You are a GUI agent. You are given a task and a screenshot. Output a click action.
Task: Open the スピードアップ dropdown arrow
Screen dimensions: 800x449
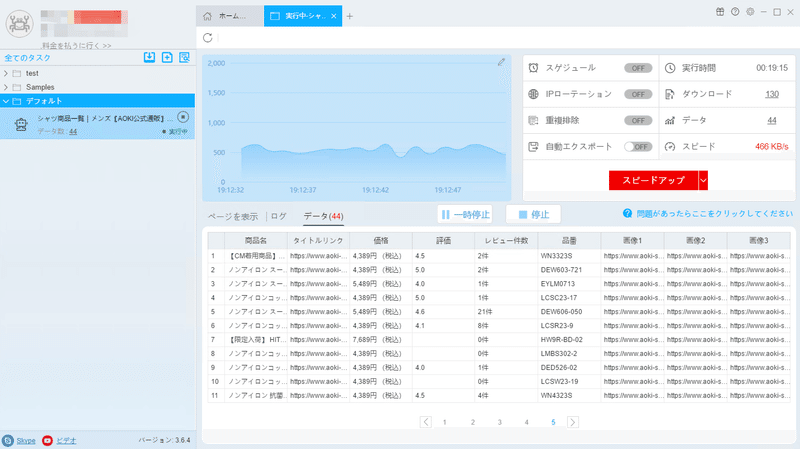[703, 180]
